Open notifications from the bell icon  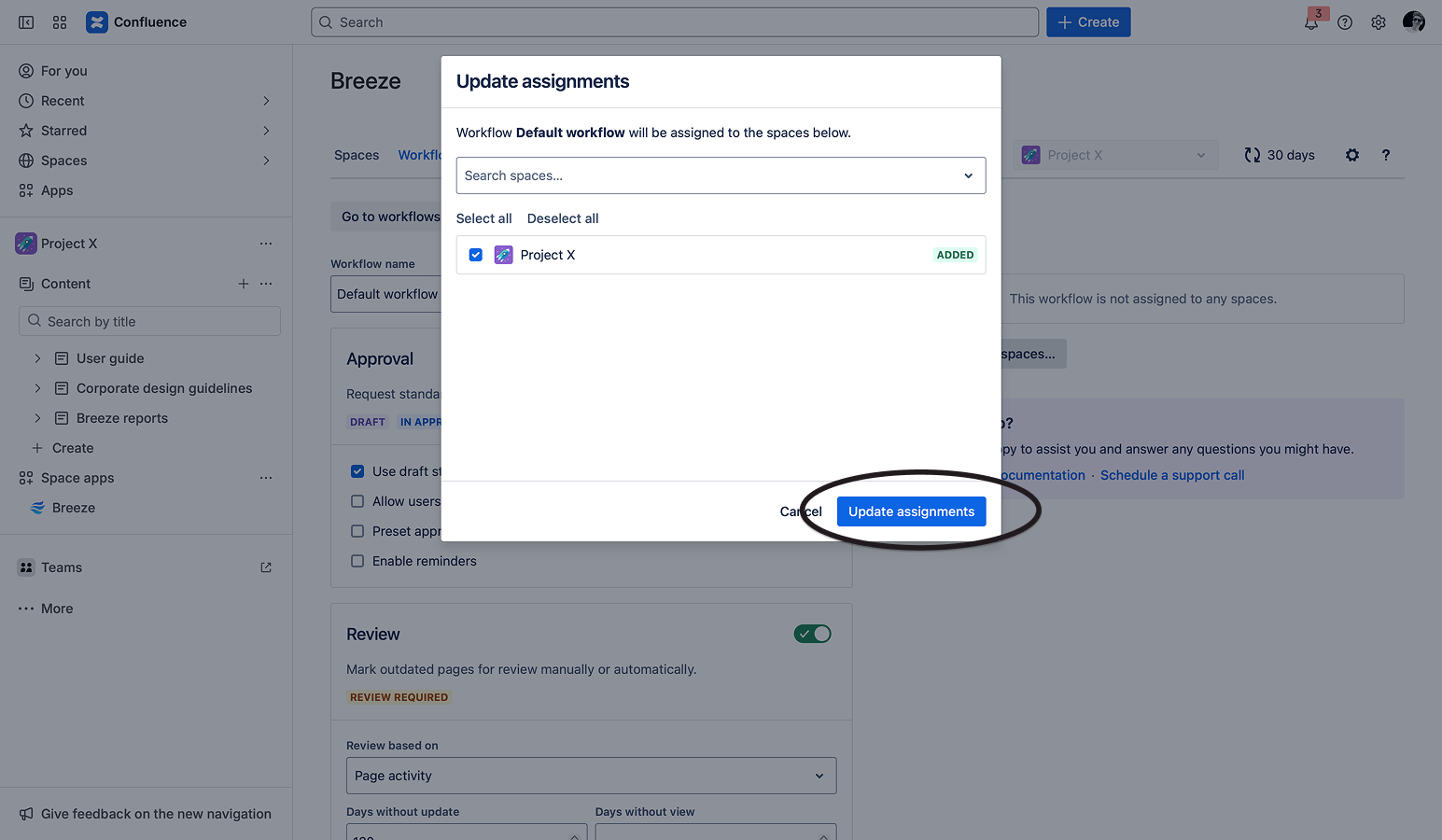[1310, 21]
